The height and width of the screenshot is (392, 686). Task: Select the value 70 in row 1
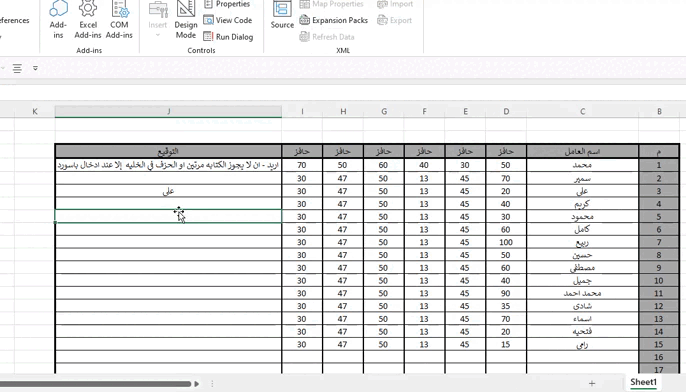click(x=302, y=165)
